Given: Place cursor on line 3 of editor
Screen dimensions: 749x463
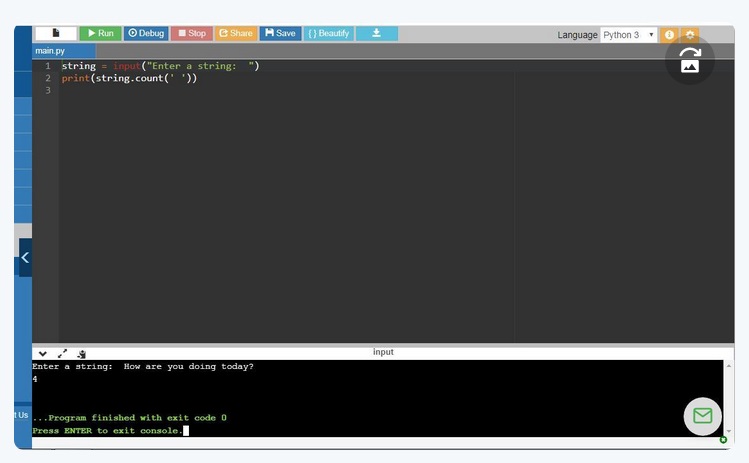Looking at the screenshot, I should click(200, 90).
